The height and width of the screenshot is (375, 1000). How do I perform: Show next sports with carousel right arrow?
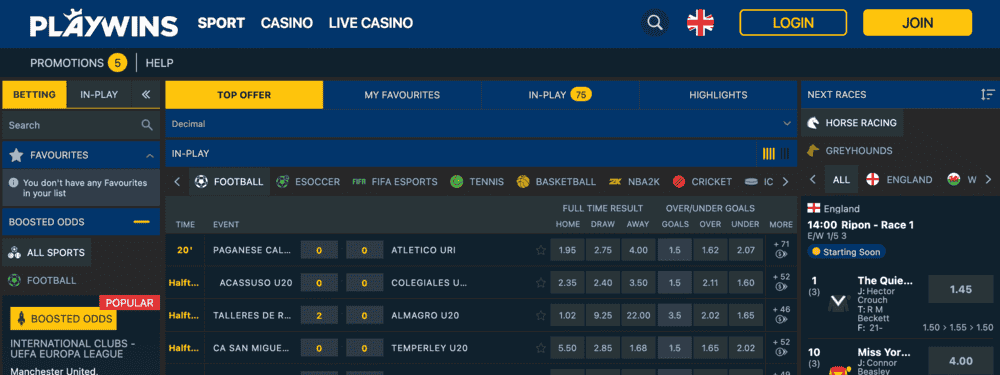[785, 182]
